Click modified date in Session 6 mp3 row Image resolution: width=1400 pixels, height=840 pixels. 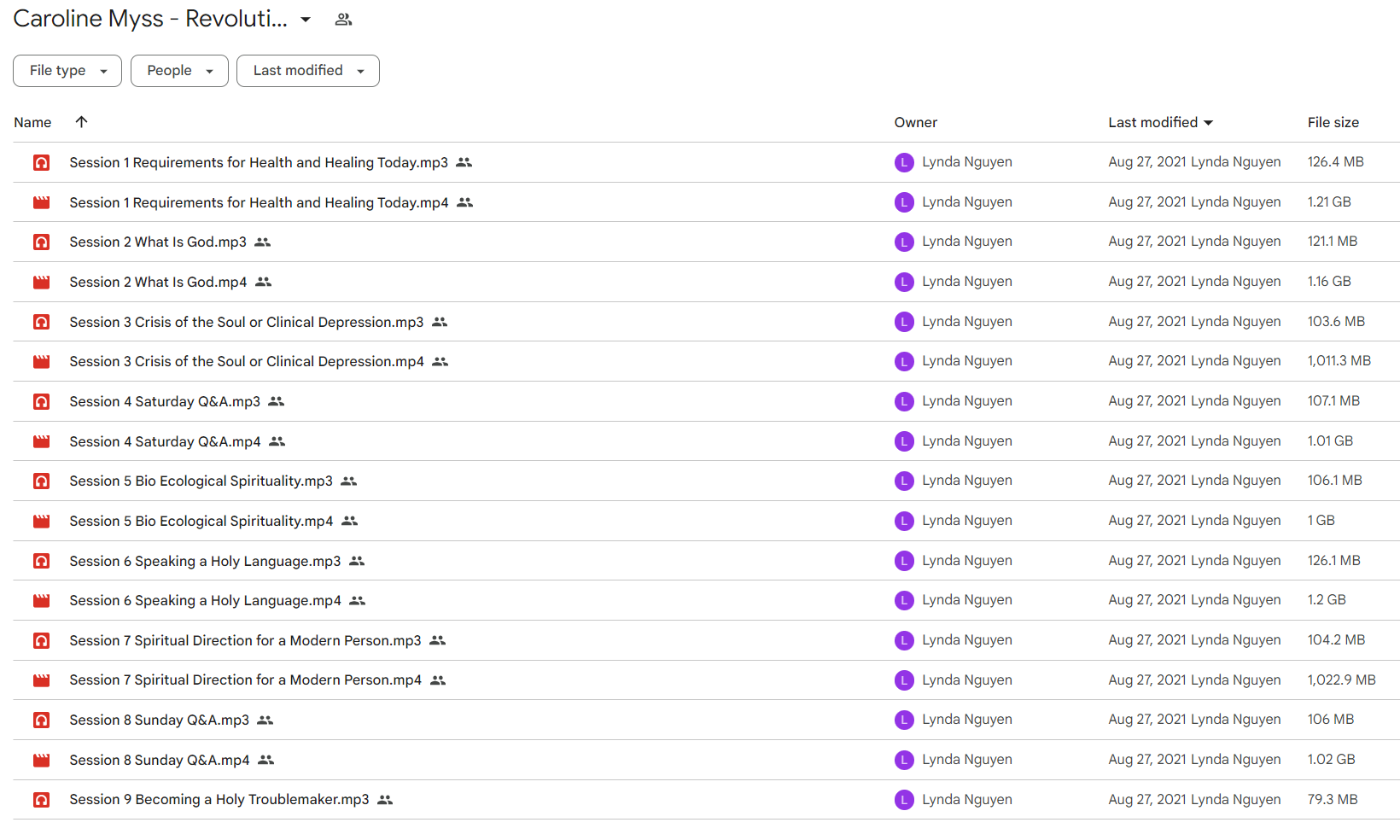click(1194, 561)
